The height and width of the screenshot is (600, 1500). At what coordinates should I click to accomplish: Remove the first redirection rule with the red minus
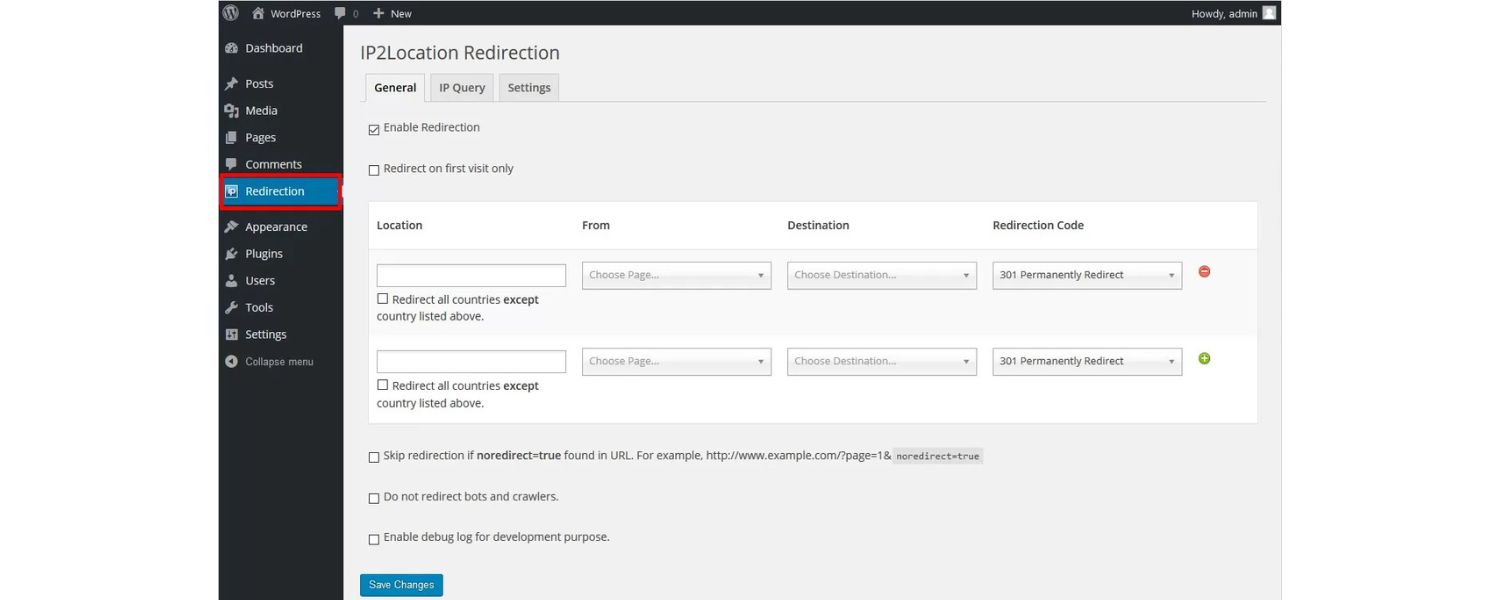pyautogui.click(x=1204, y=271)
